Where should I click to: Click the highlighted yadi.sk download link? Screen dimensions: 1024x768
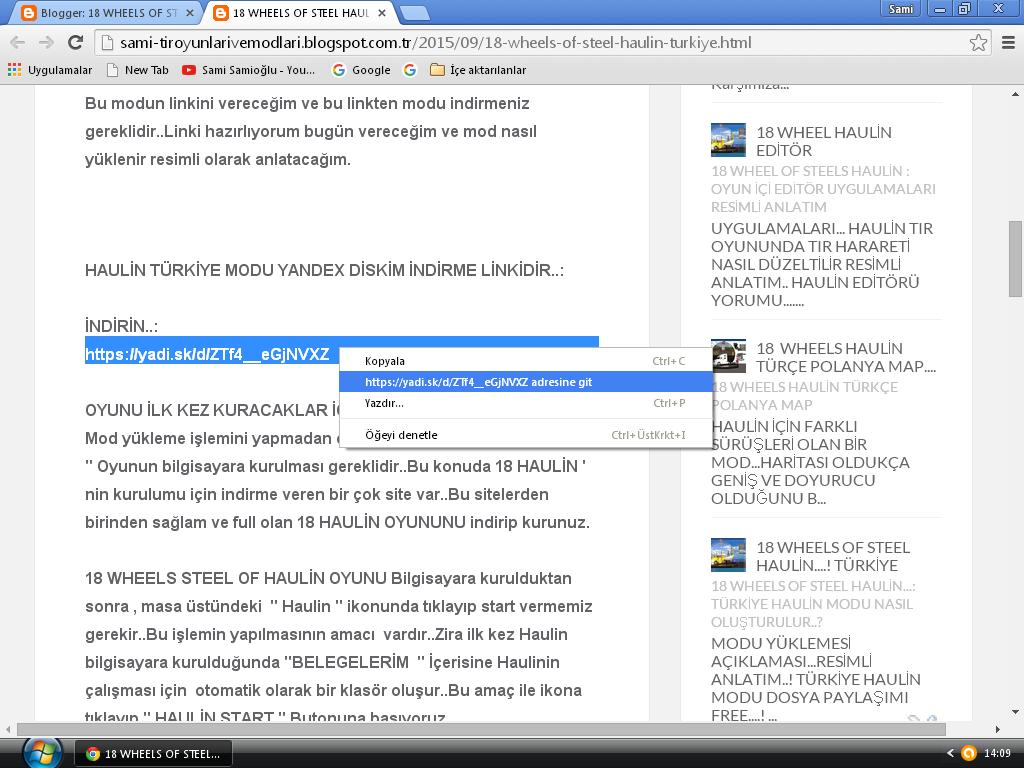[207, 355]
